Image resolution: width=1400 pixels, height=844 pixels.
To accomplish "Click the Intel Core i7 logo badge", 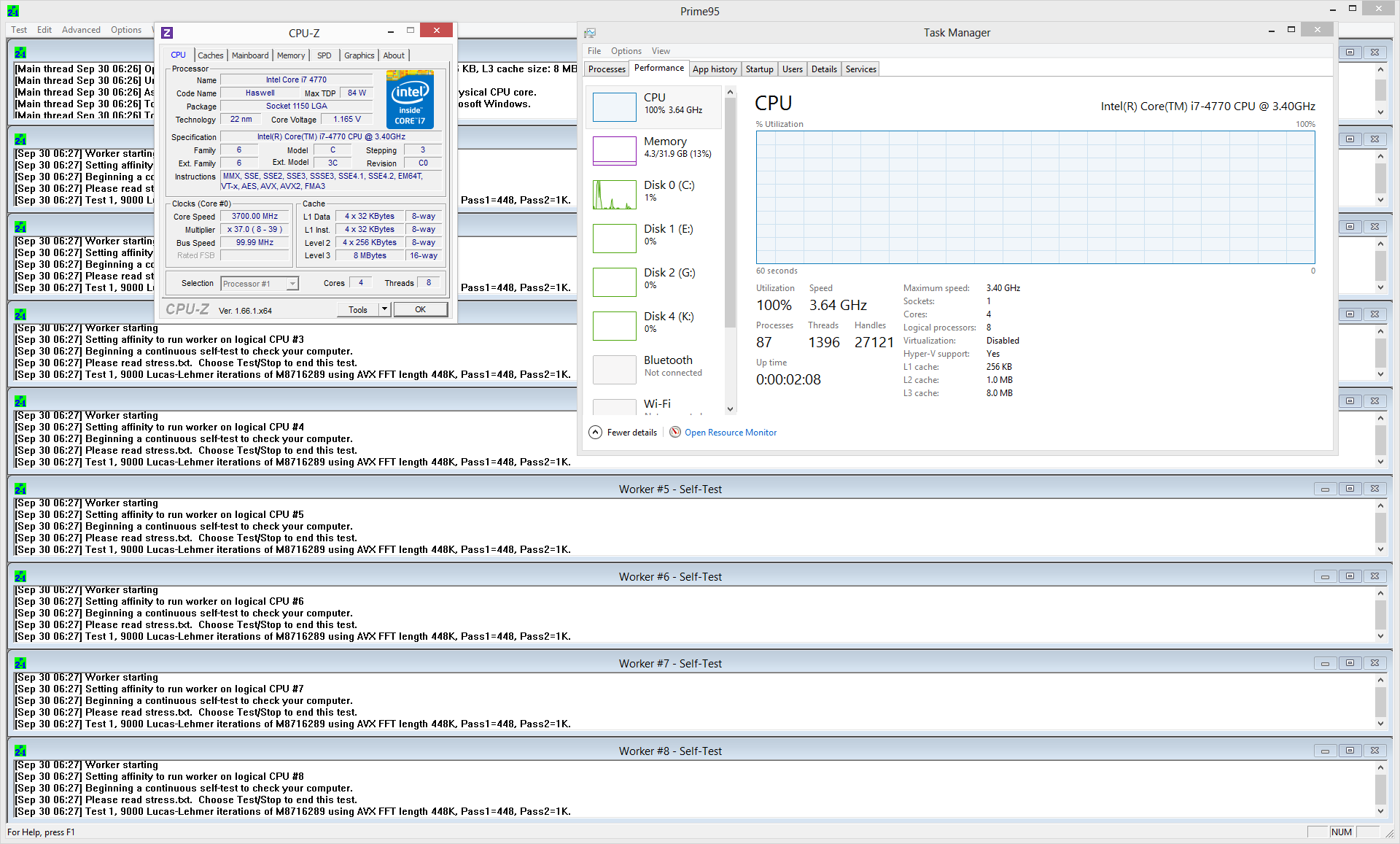I will (x=410, y=99).
